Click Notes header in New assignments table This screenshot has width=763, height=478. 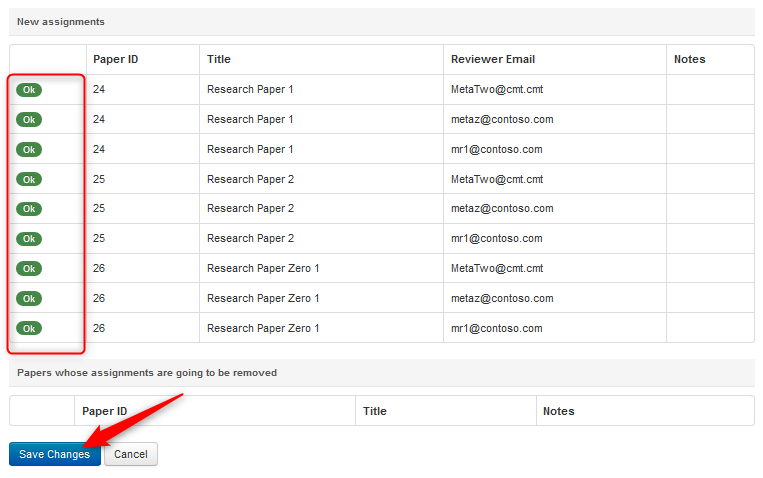pos(690,59)
